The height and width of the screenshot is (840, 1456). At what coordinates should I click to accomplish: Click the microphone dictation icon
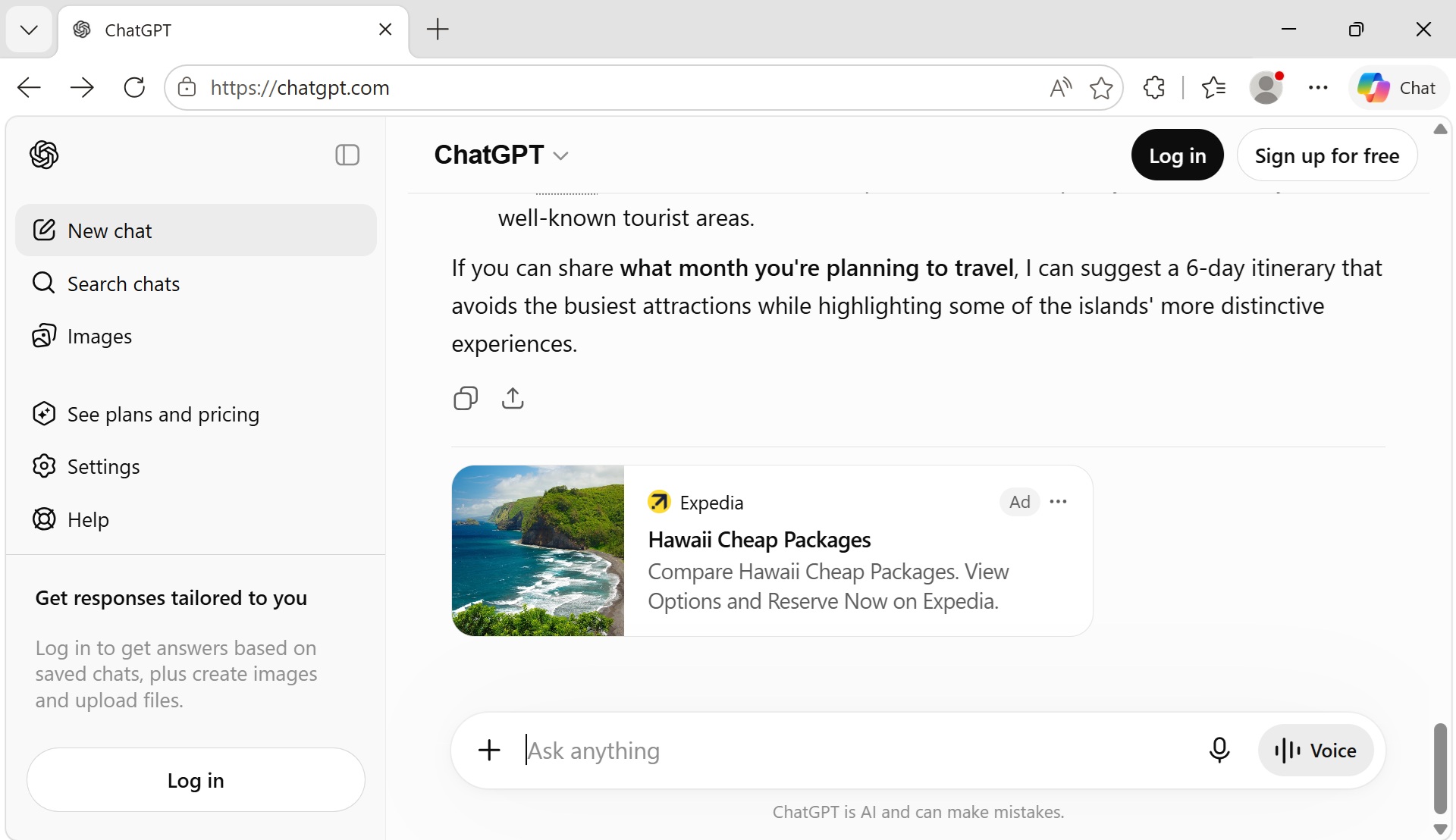(1219, 751)
